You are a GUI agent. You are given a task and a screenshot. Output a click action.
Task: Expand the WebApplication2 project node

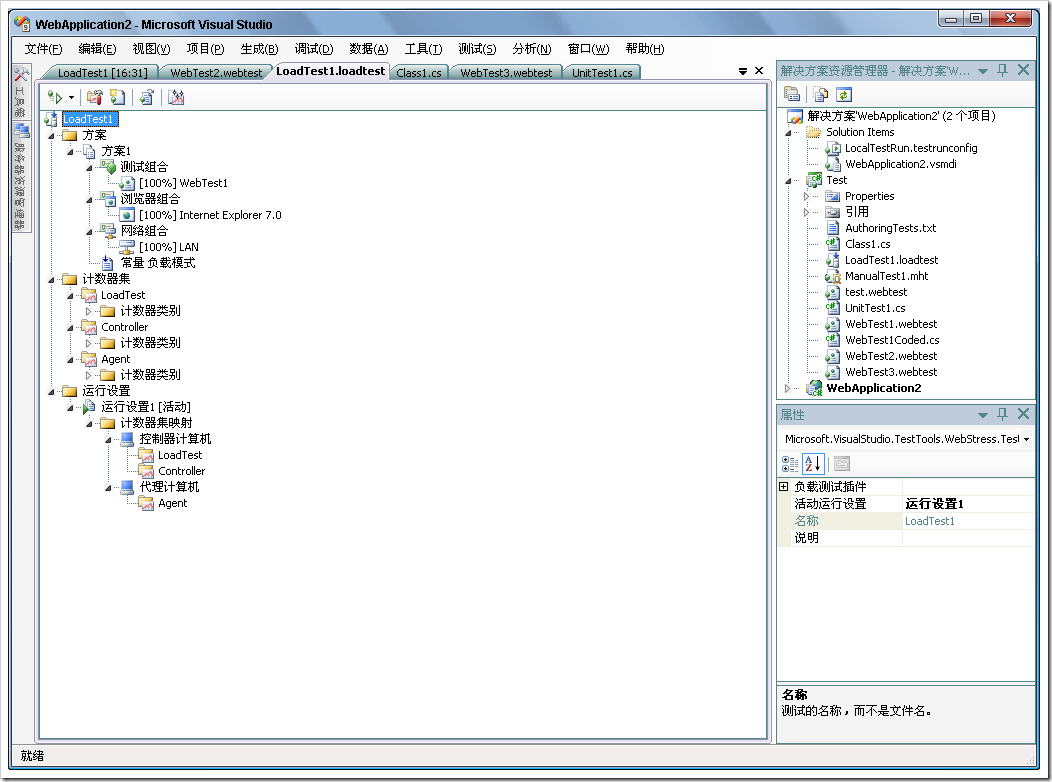[788, 388]
